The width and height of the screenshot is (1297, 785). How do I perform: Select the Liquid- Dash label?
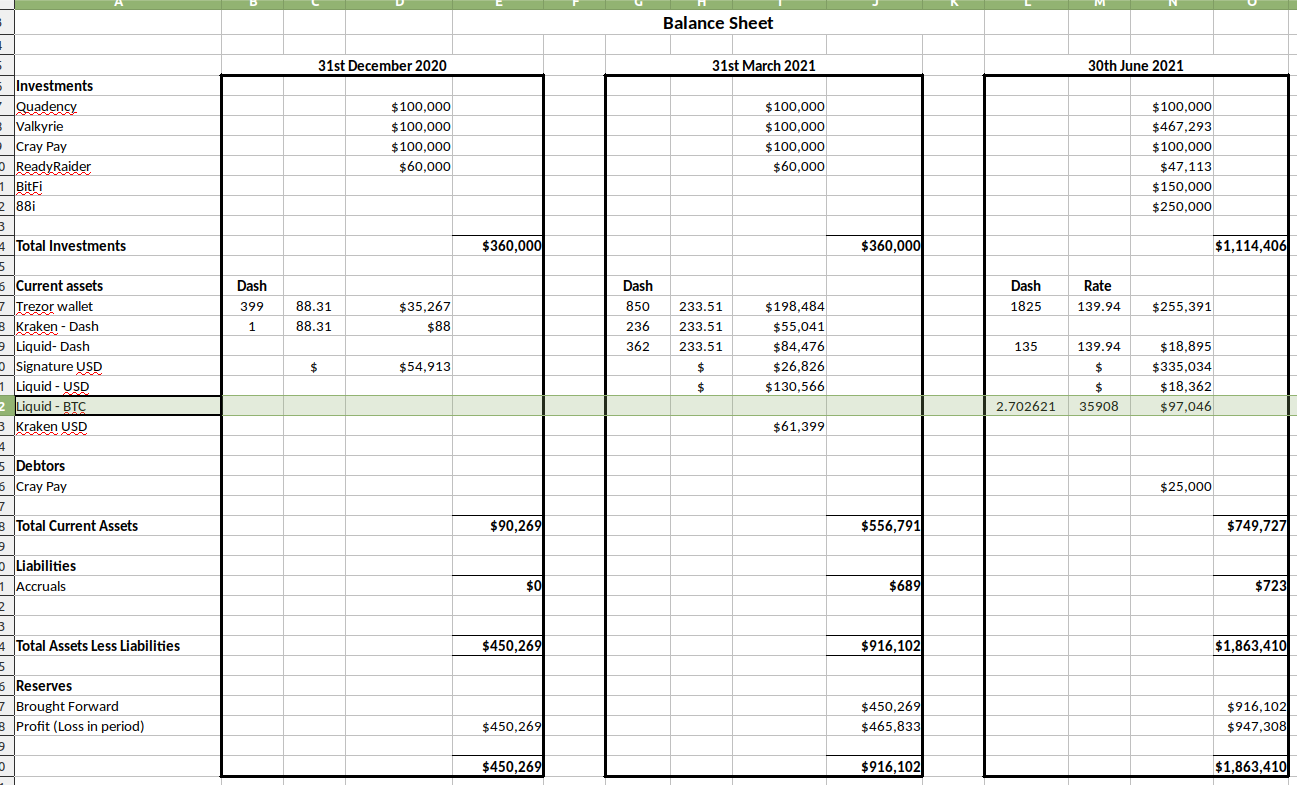click(x=53, y=346)
